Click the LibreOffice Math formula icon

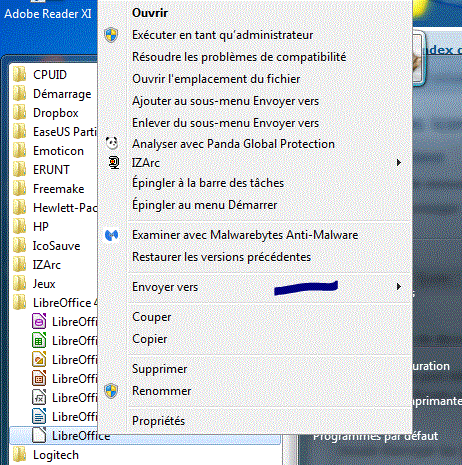pos(39,397)
